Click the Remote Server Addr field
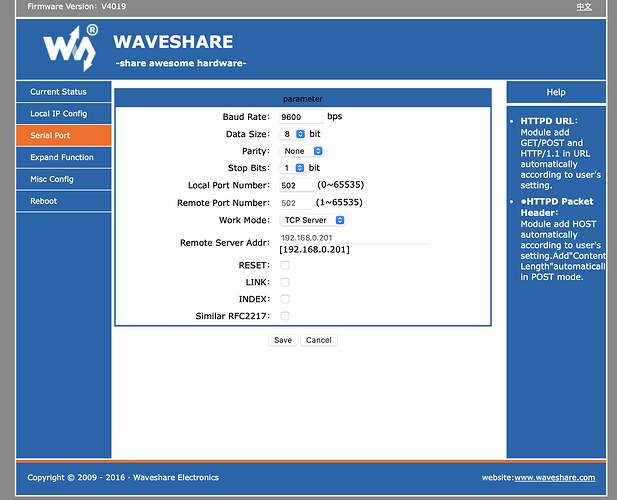Viewport: 617px width, 500px height. [x=354, y=237]
